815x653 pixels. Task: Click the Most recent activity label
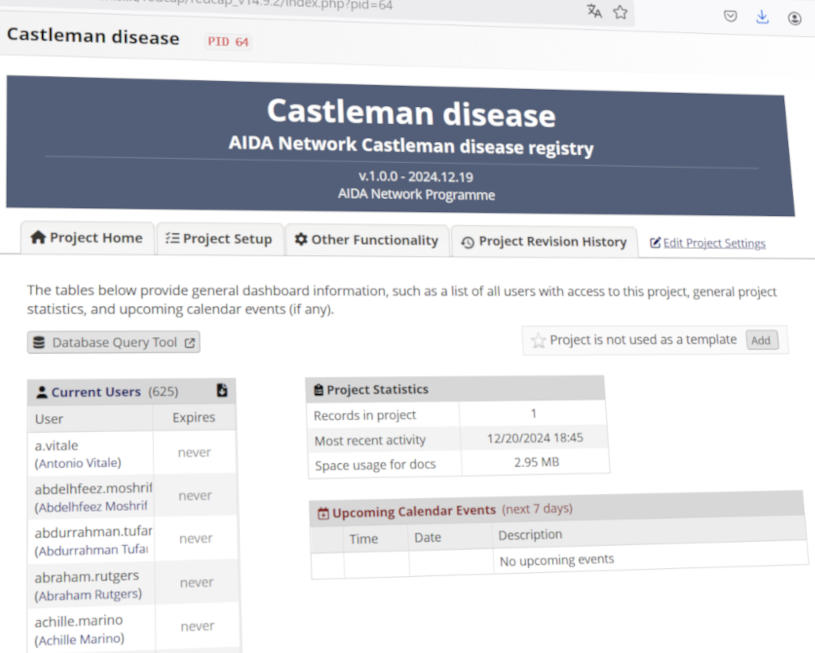[x=370, y=440]
